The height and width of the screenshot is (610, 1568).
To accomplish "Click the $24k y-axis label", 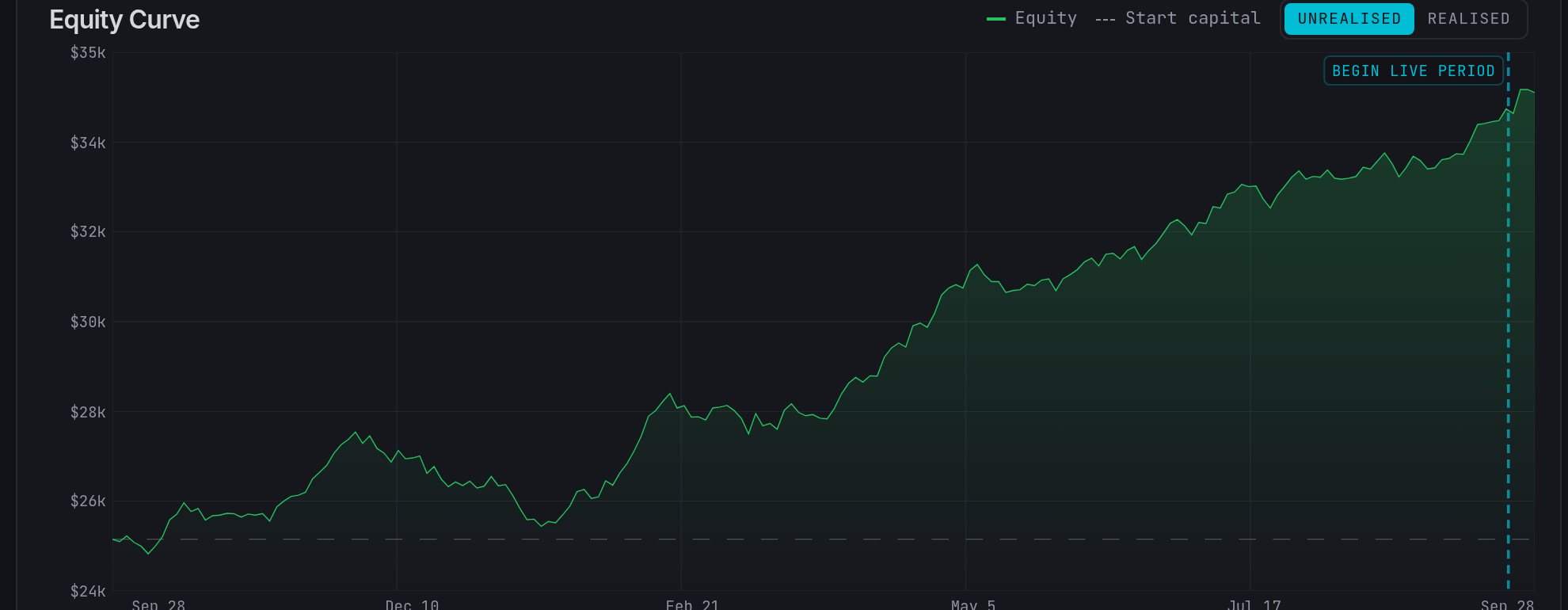I will [88, 591].
